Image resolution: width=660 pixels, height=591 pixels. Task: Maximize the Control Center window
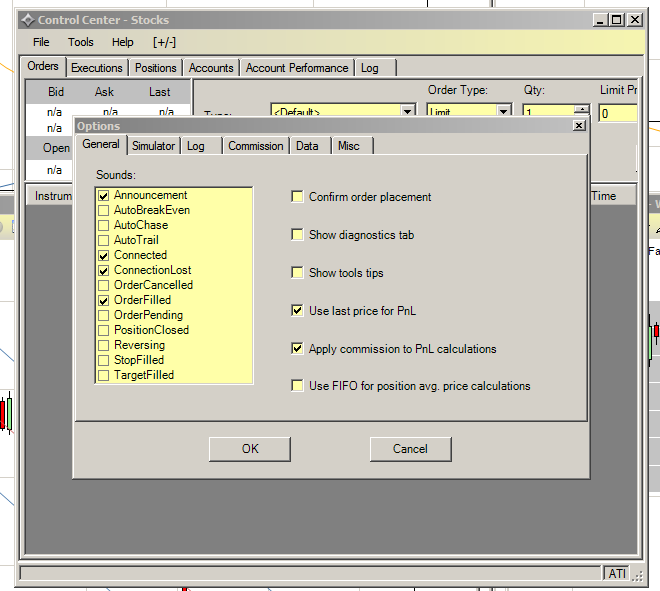617,20
